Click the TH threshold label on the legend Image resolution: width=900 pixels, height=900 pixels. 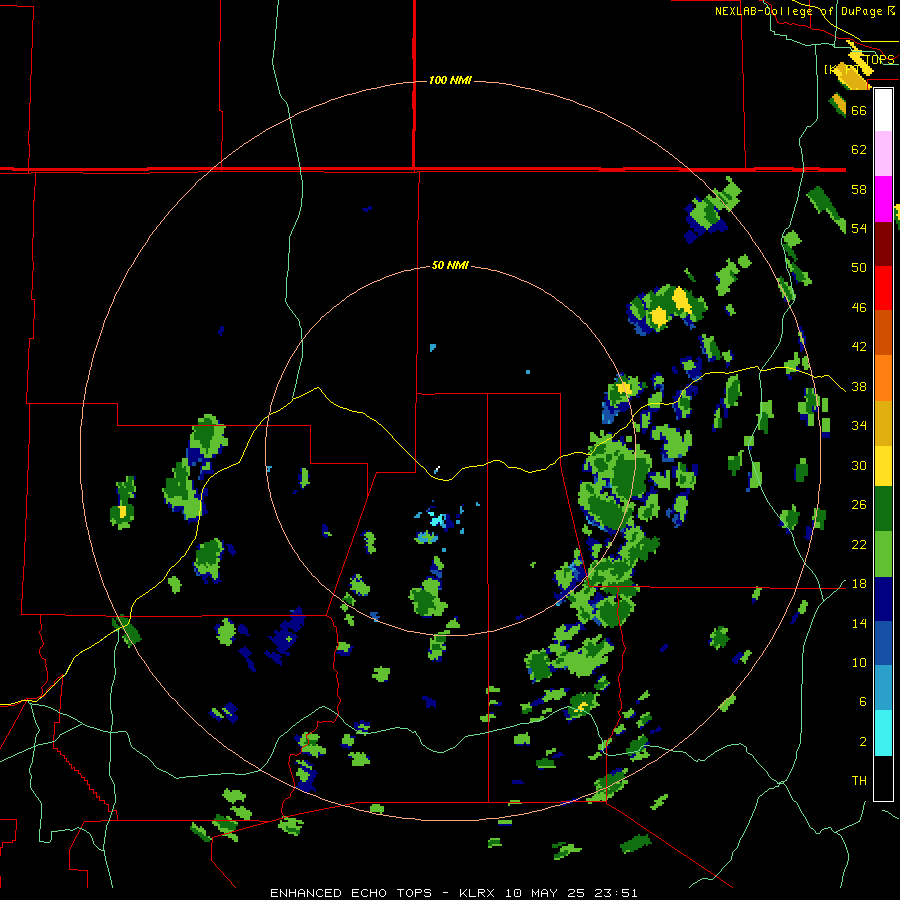(x=859, y=781)
